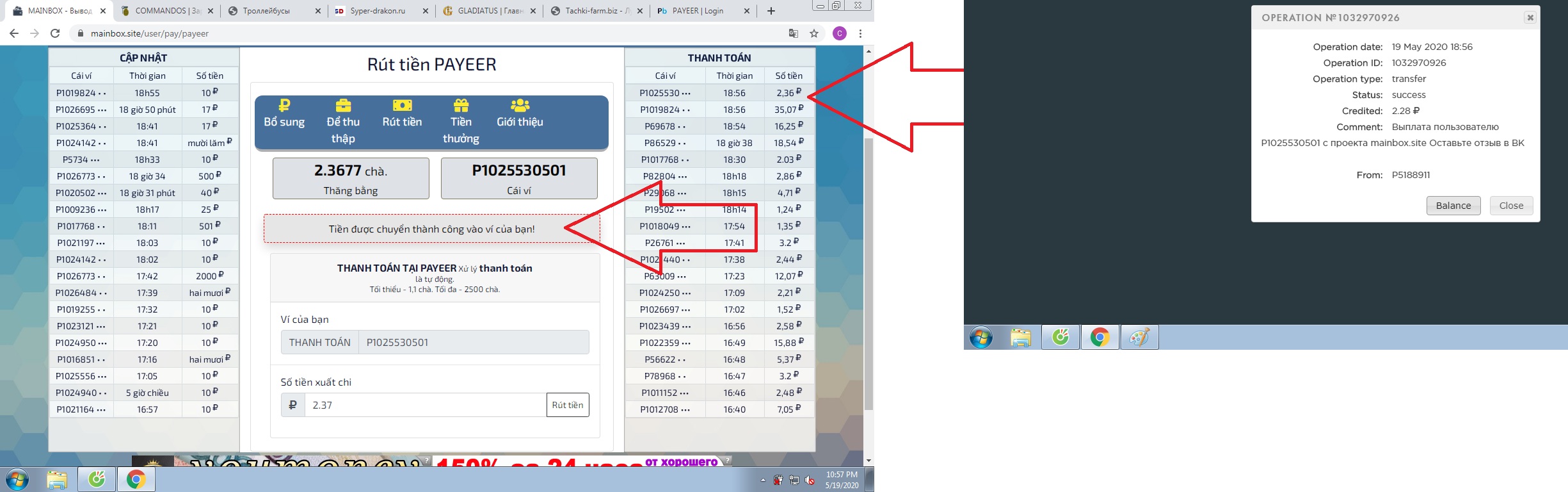Click the From value P5188911 in the Payeer dialog
This screenshot has width=1568, height=492.
tap(1411, 175)
